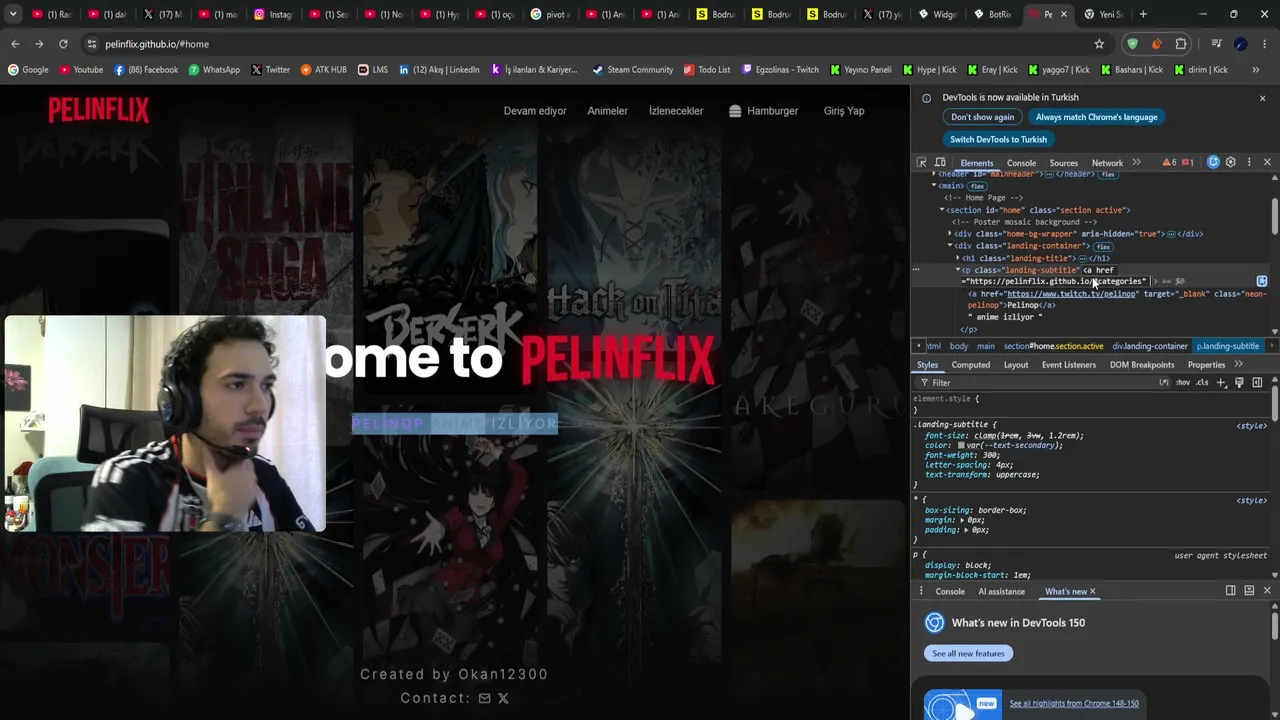The height and width of the screenshot is (720, 1280).
Task: Switch to the Sources panel tab
Action: click(x=1064, y=163)
